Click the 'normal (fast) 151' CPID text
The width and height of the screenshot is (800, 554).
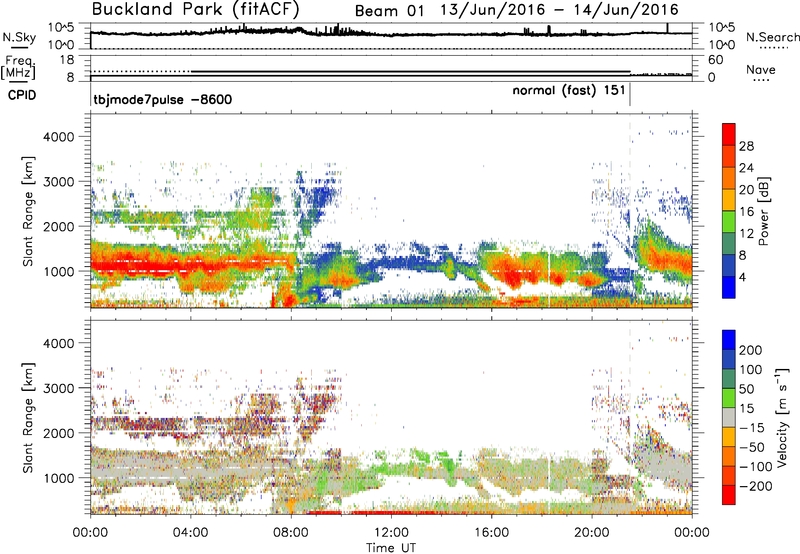point(568,91)
